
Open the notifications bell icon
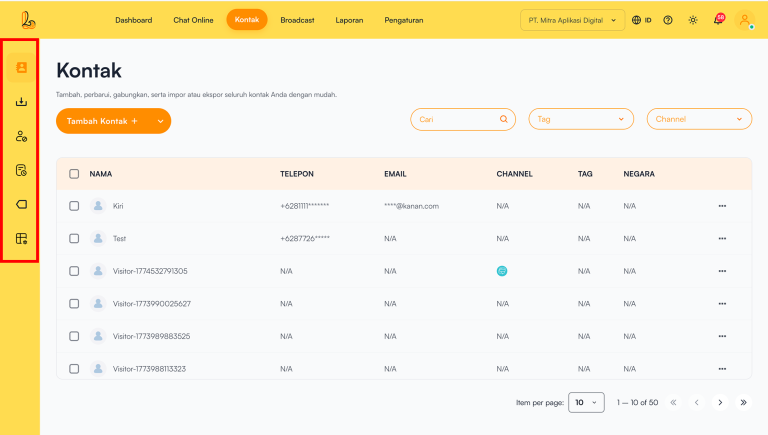pyautogui.click(x=717, y=20)
